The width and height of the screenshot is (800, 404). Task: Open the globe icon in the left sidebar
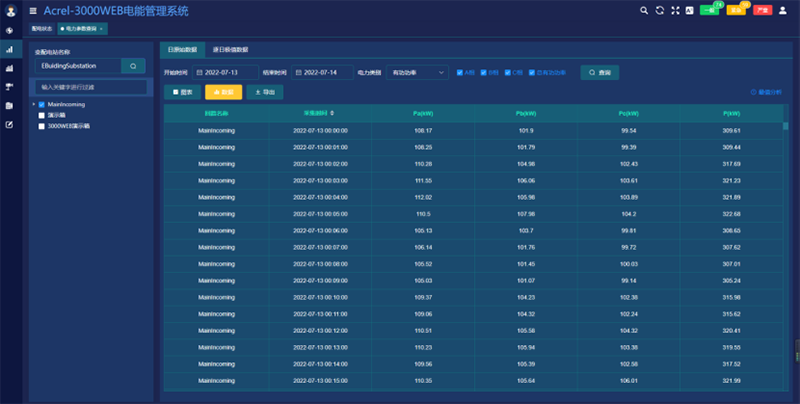click(x=9, y=30)
